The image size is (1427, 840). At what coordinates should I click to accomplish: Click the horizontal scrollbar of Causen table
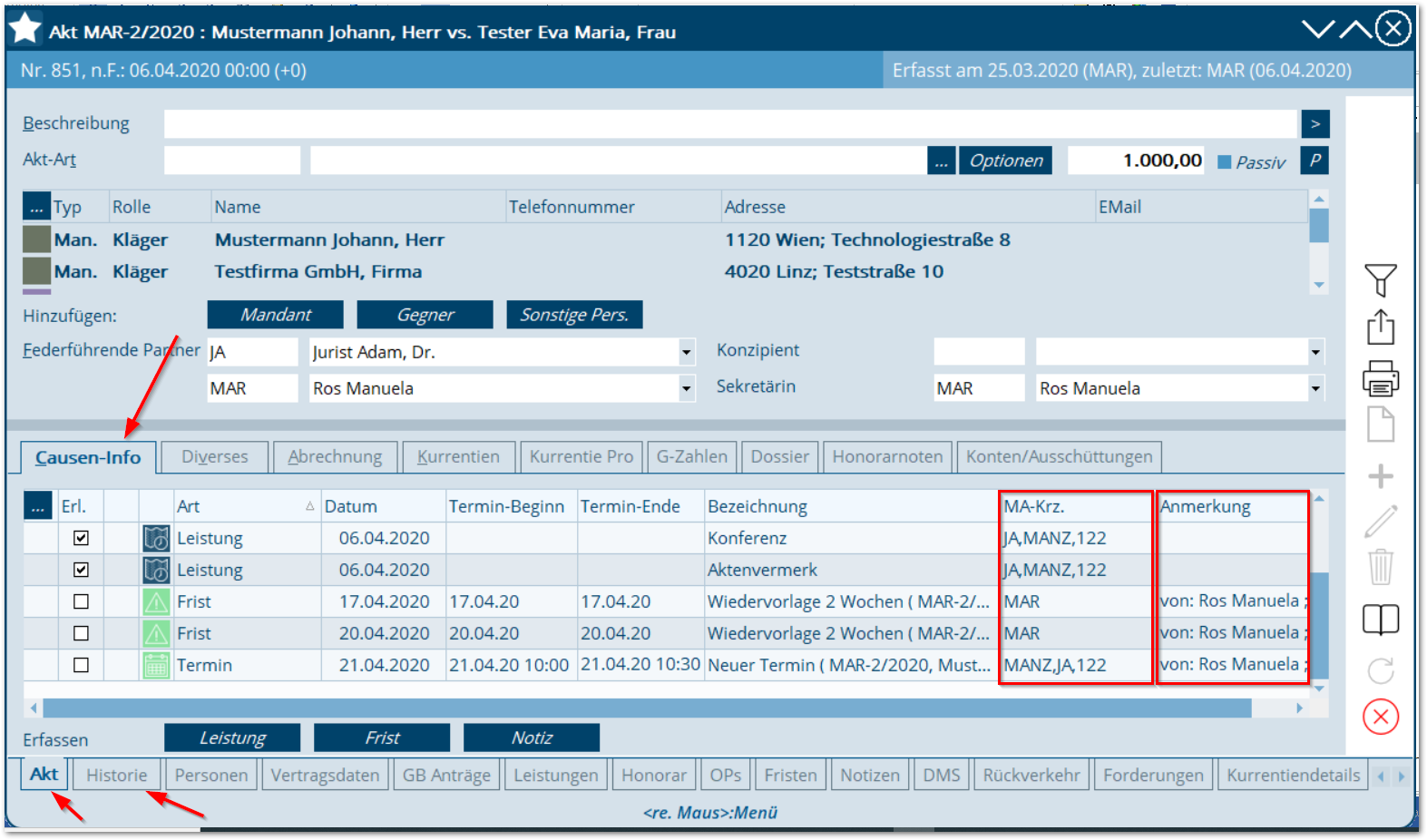click(x=647, y=708)
